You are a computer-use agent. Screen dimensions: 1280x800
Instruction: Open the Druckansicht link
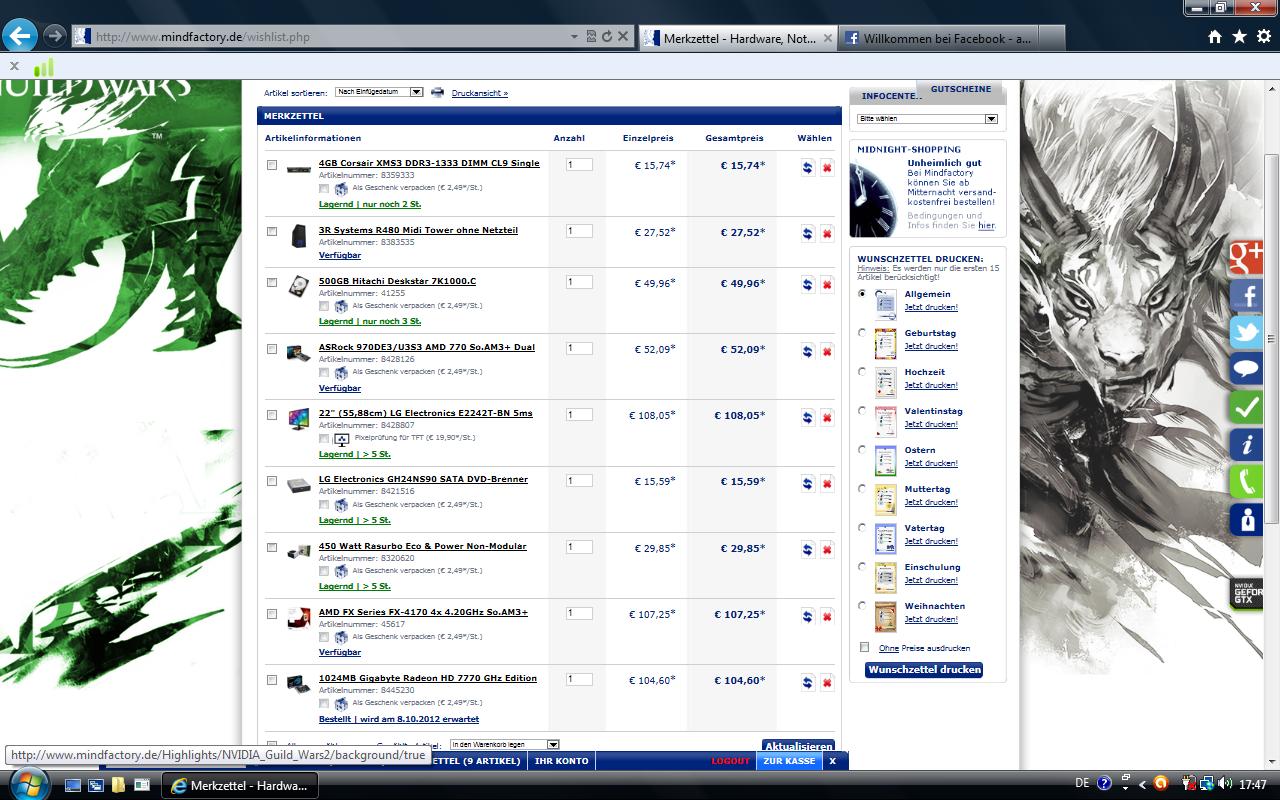pyautogui.click(x=479, y=93)
